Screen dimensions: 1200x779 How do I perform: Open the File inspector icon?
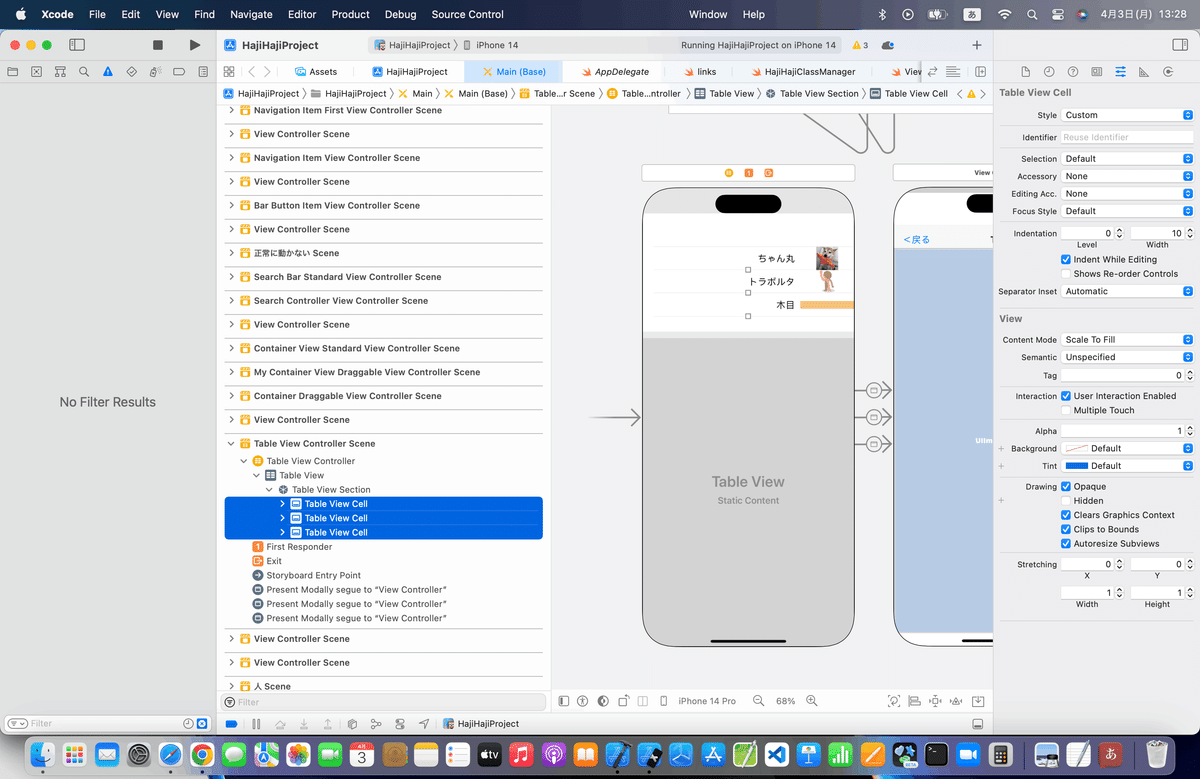[x=1025, y=72]
